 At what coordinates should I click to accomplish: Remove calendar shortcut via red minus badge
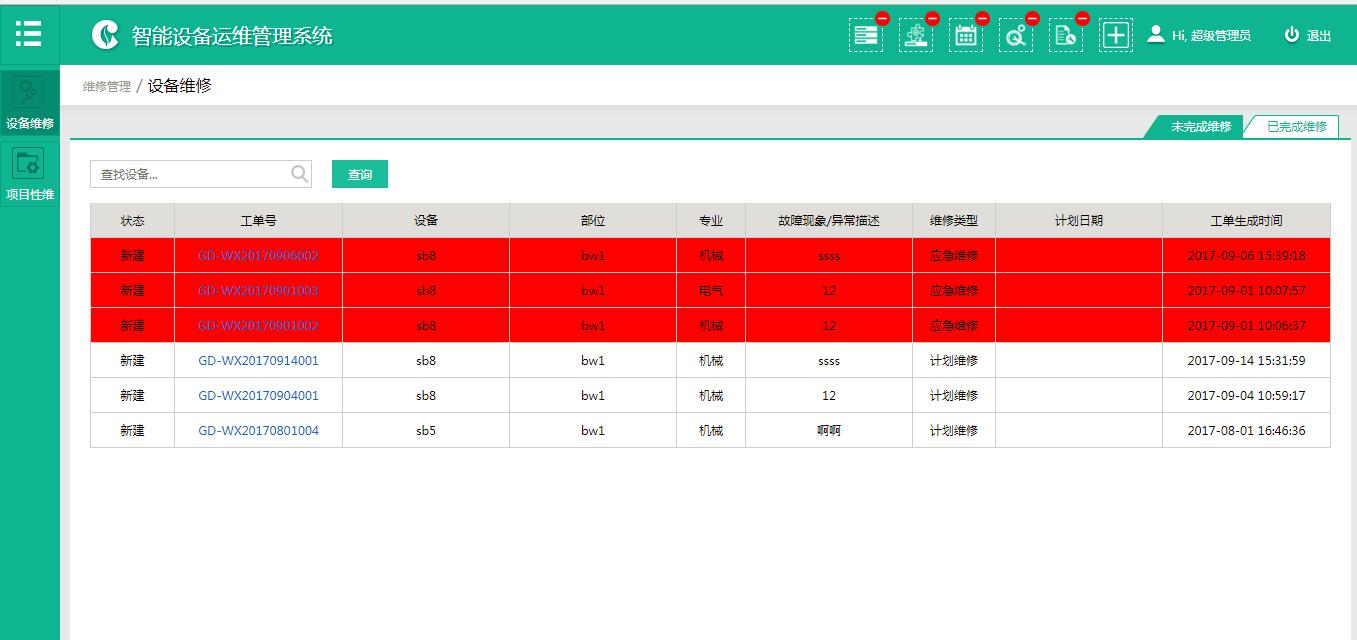click(x=983, y=18)
